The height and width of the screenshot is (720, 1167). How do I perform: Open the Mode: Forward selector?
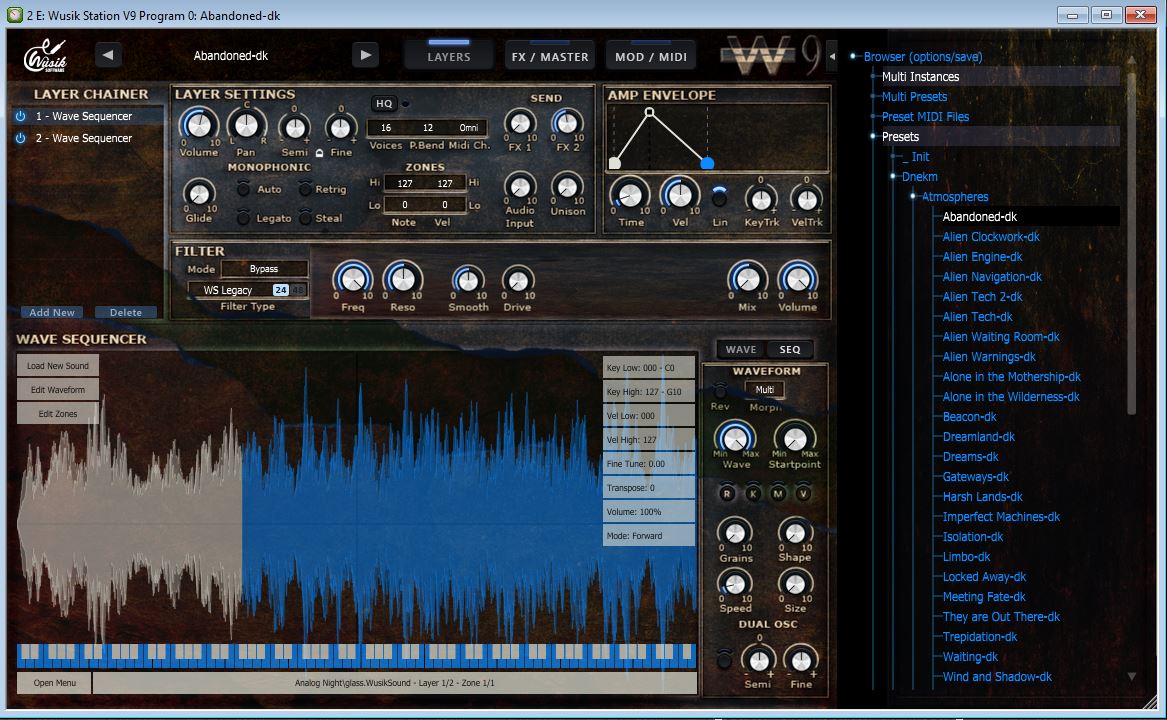click(x=648, y=535)
